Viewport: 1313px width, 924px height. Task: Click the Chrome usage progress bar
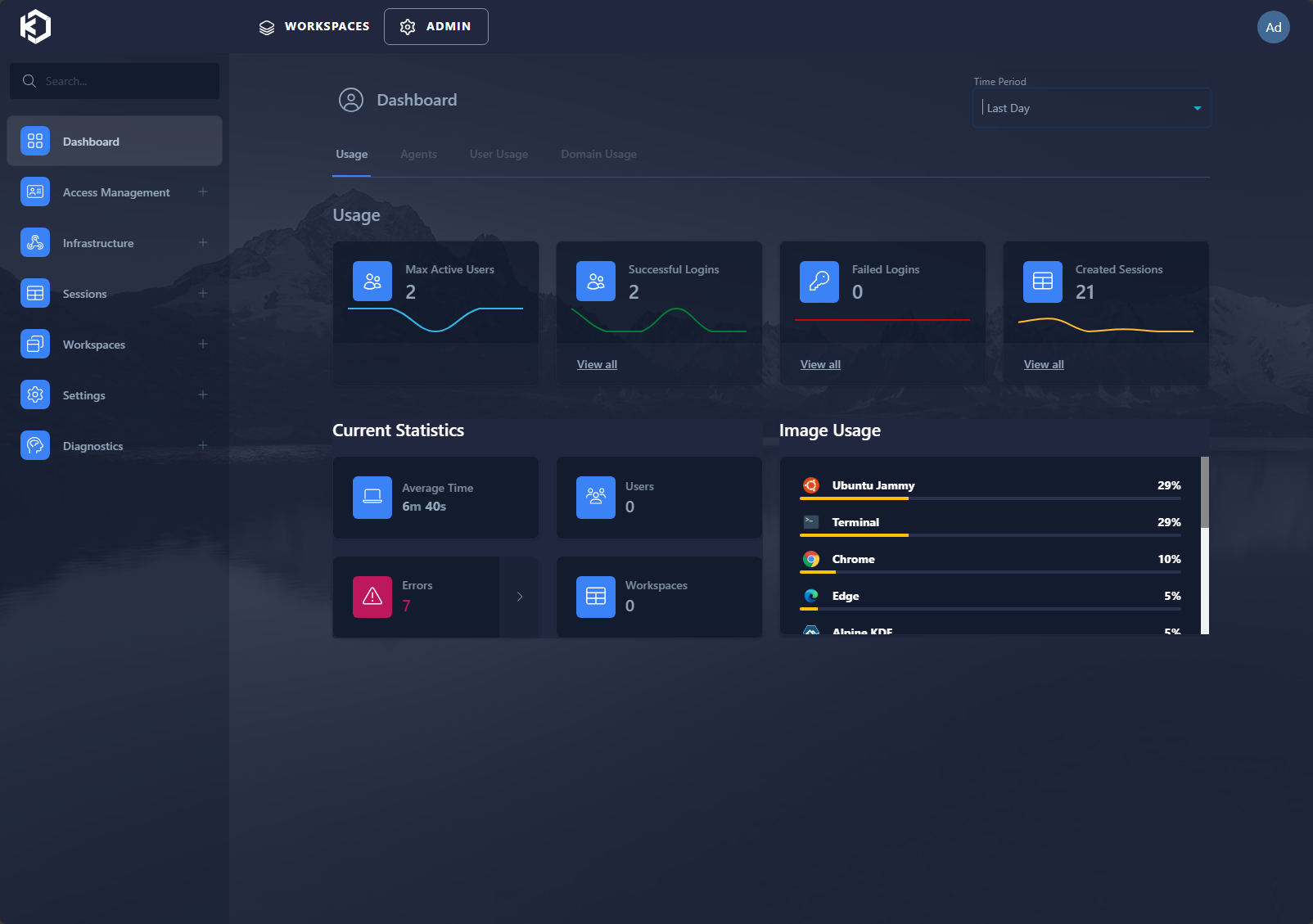(x=990, y=571)
